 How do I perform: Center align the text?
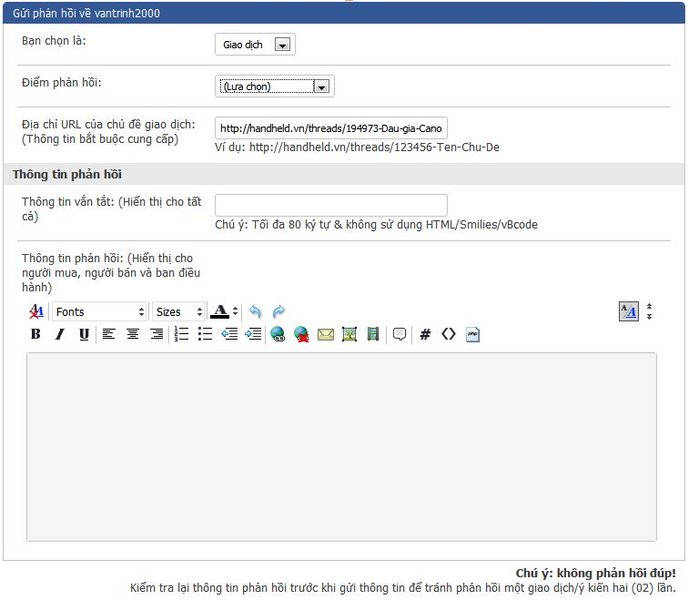(x=132, y=334)
